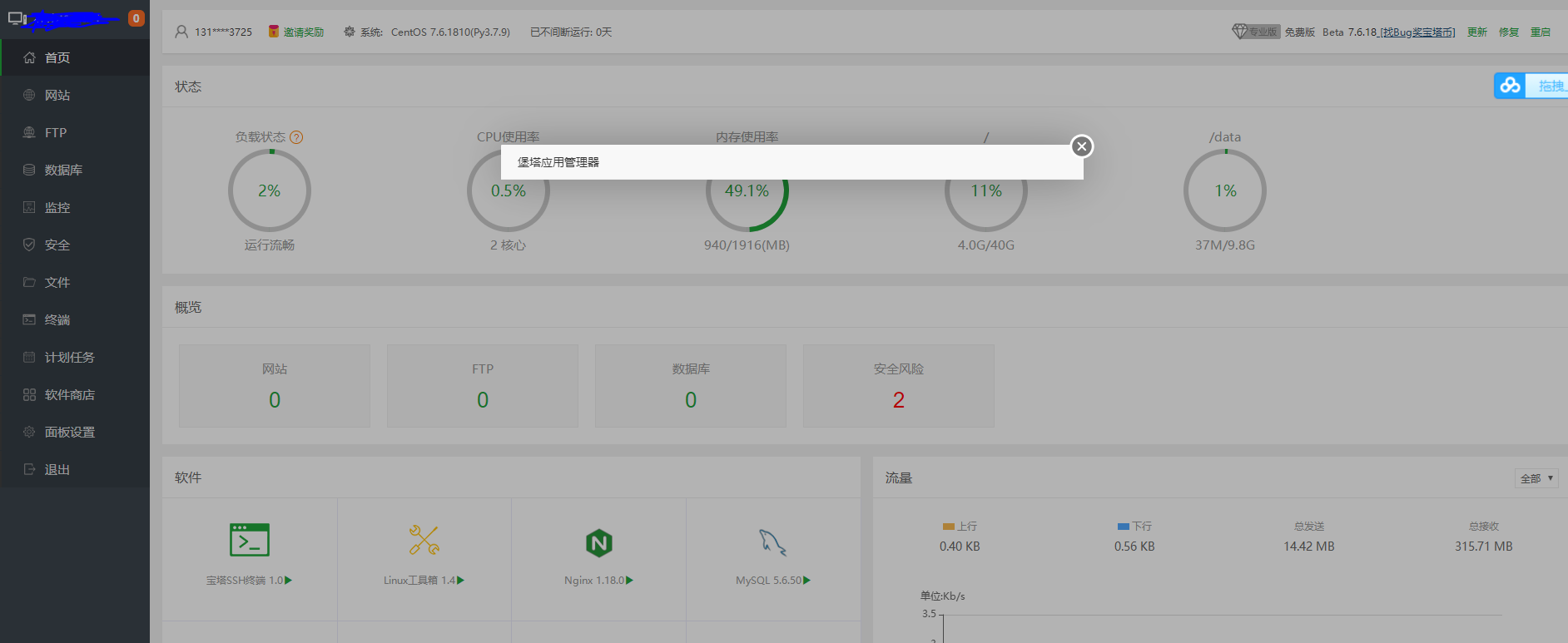This screenshot has height=643, width=1568.
Task: Click the Nginx hexagon icon
Action: coord(599,543)
